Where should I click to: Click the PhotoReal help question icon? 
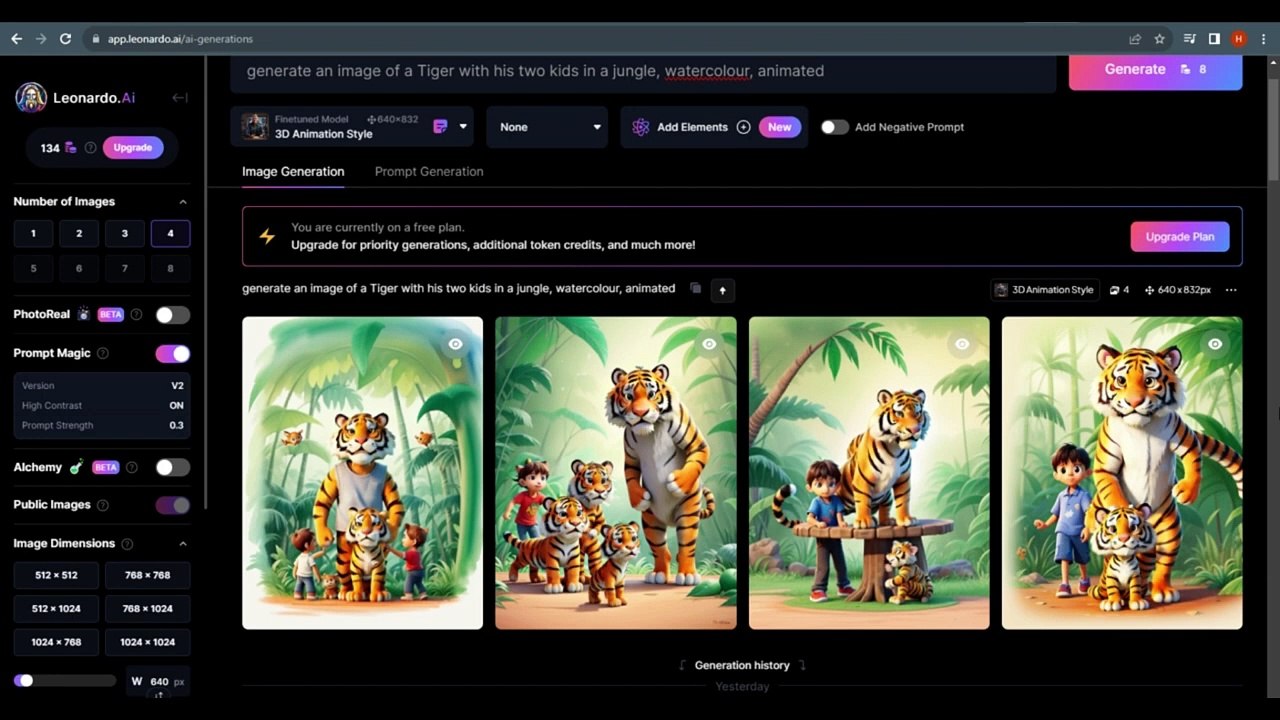coord(136,314)
